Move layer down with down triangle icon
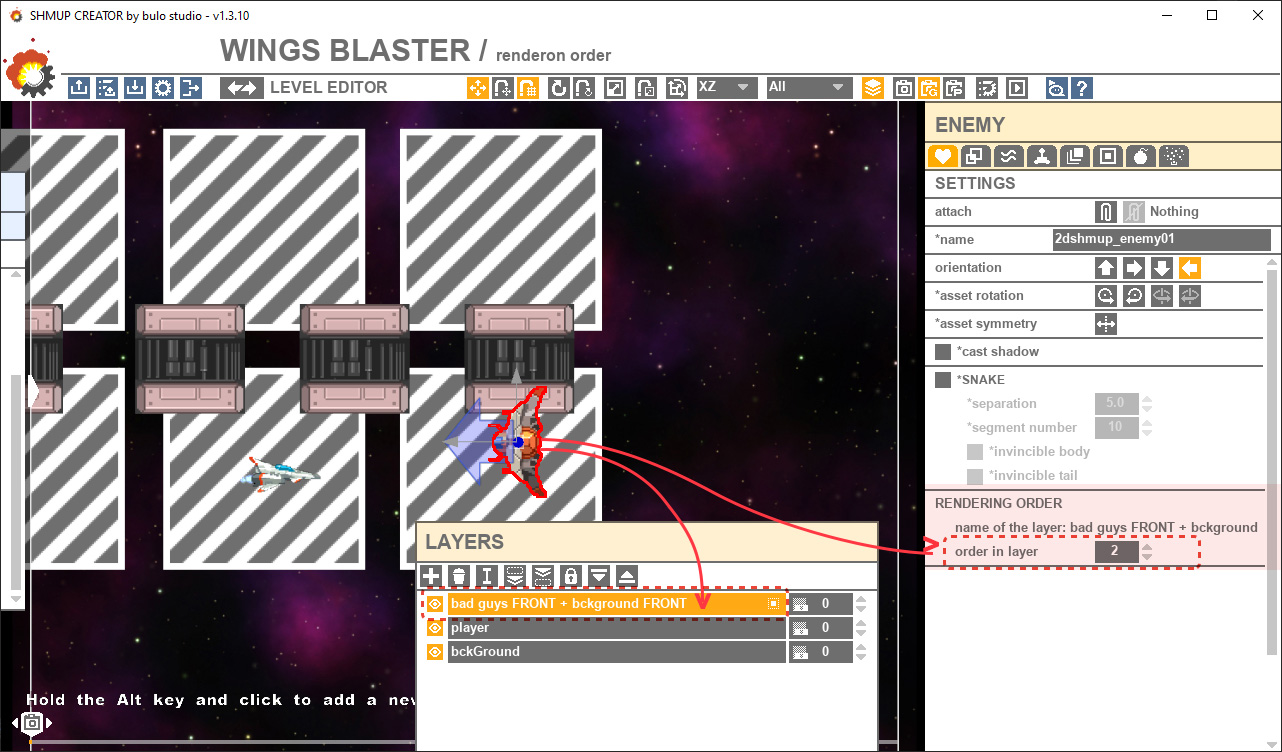The width and height of the screenshot is (1282, 752). point(599,576)
